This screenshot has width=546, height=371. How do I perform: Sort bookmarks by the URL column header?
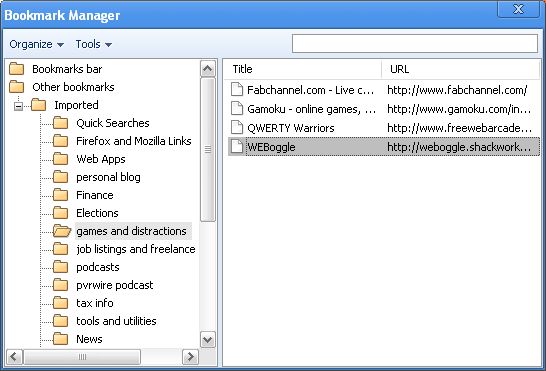coord(461,69)
